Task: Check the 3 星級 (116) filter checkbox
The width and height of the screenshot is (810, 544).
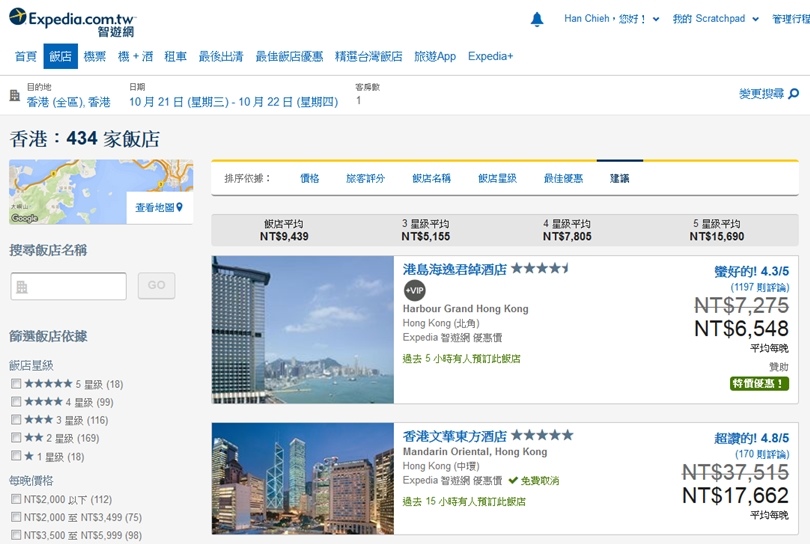Action: pos(16,419)
